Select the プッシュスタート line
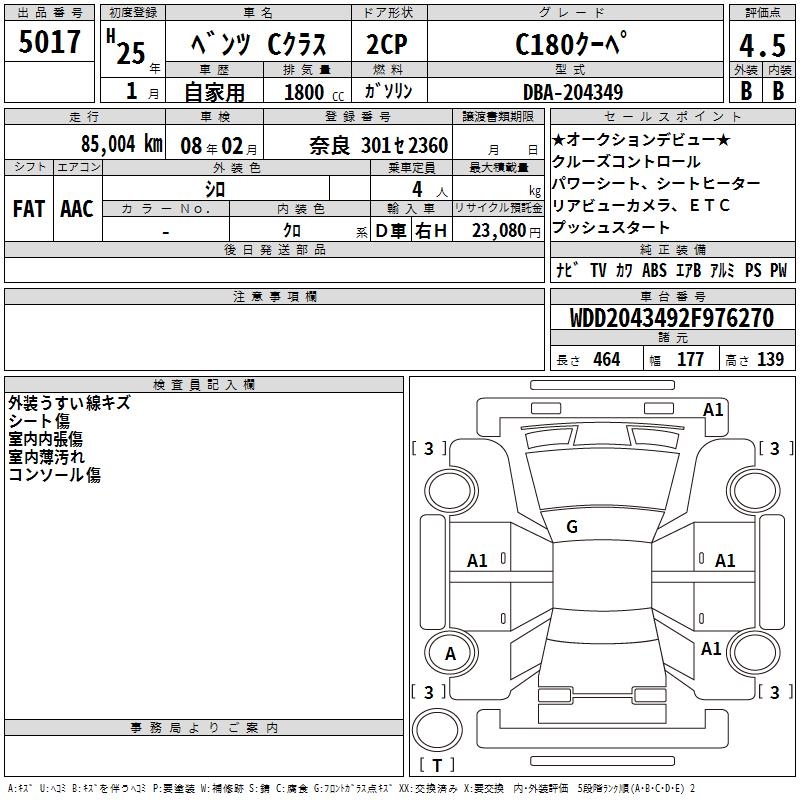Screen dimensions: 800x800 click(x=611, y=227)
